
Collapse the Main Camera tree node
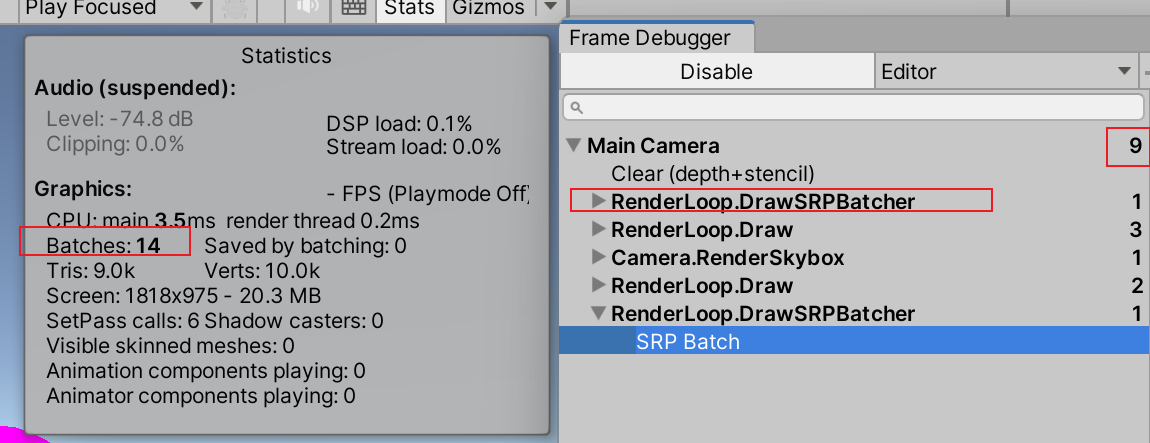(x=574, y=146)
